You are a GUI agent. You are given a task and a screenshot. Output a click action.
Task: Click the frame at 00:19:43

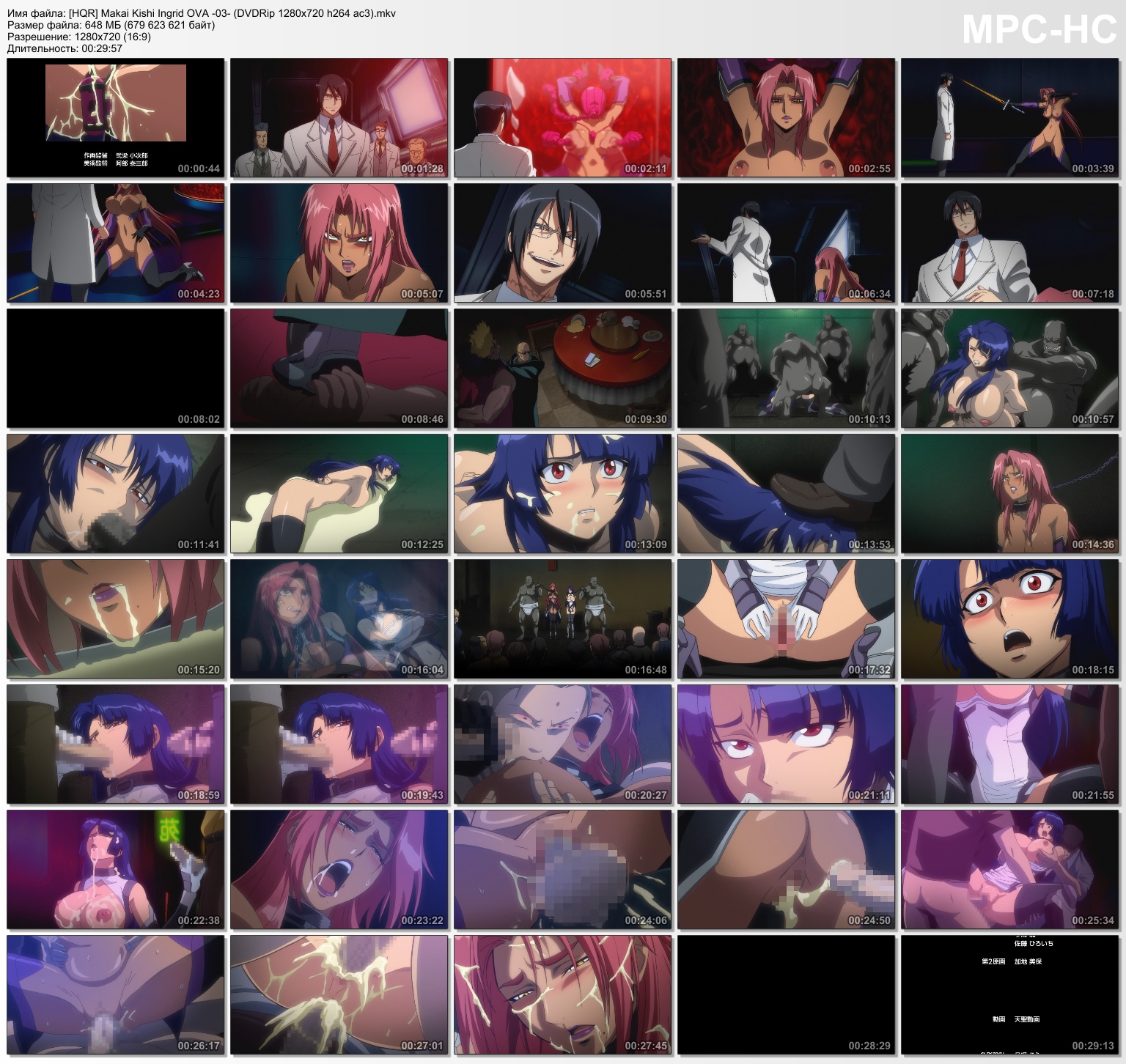click(x=339, y=745)
